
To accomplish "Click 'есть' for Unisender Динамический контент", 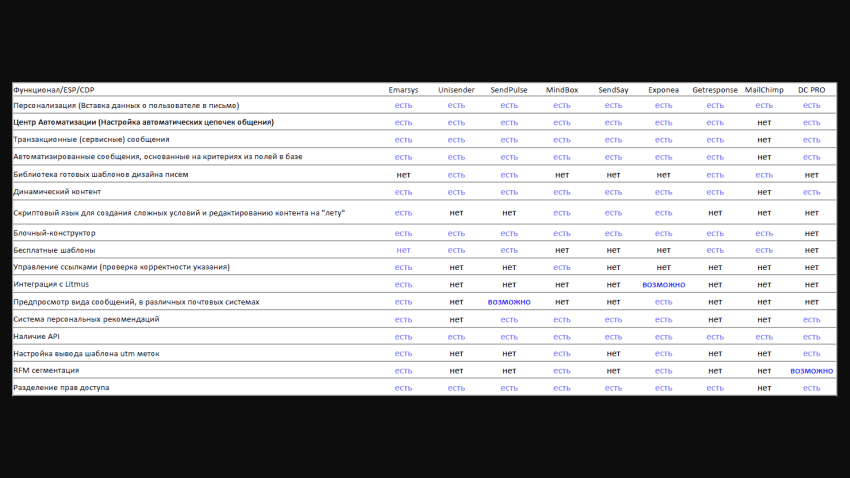I will point(456,192).
